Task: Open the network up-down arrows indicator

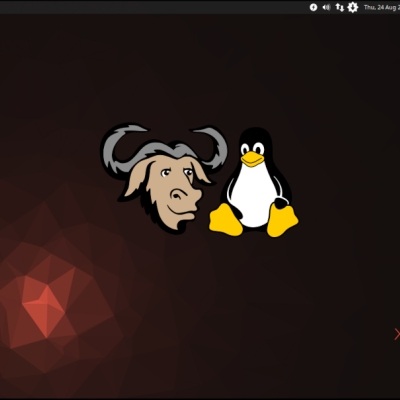Action: 339,7
